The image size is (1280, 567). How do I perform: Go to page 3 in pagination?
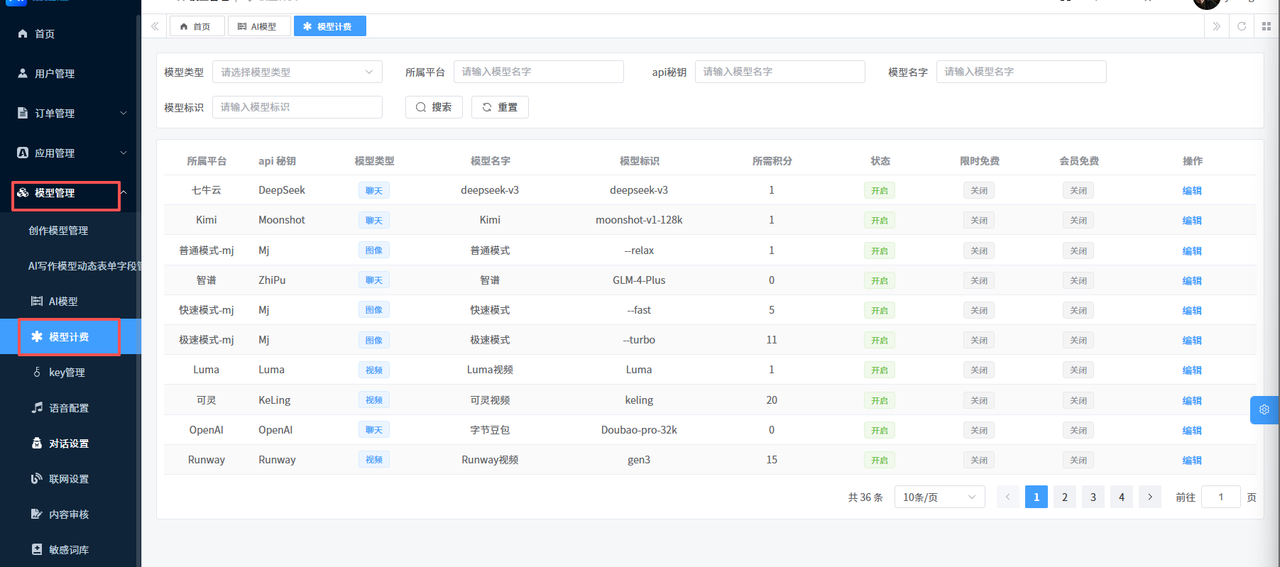click(x=1093, y=497)
